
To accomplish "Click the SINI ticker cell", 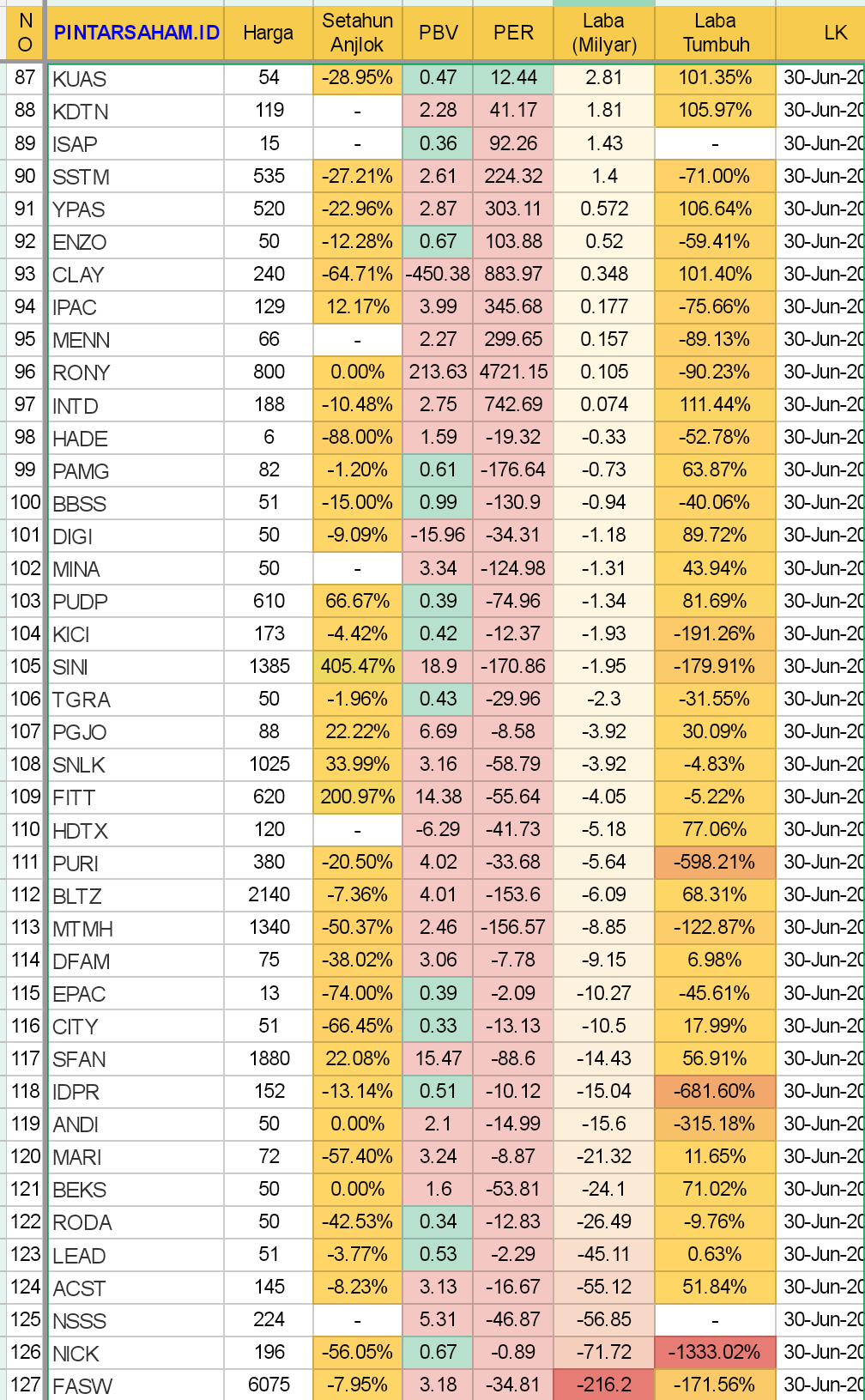I will [x=136, y=667].
